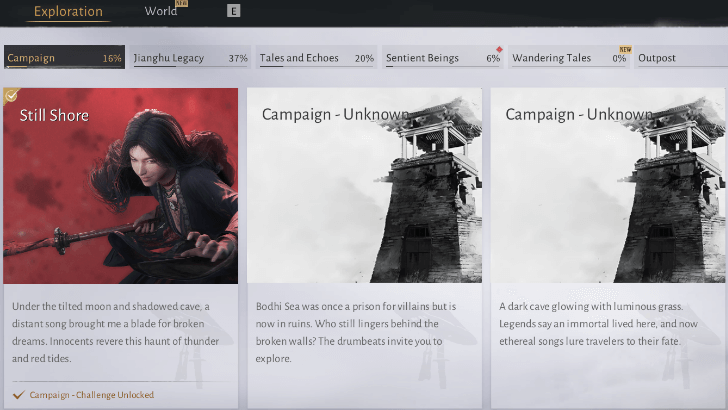This screenshot has height=410, width=728.
Task: Select the Campaign category tab
Action: 65,57
